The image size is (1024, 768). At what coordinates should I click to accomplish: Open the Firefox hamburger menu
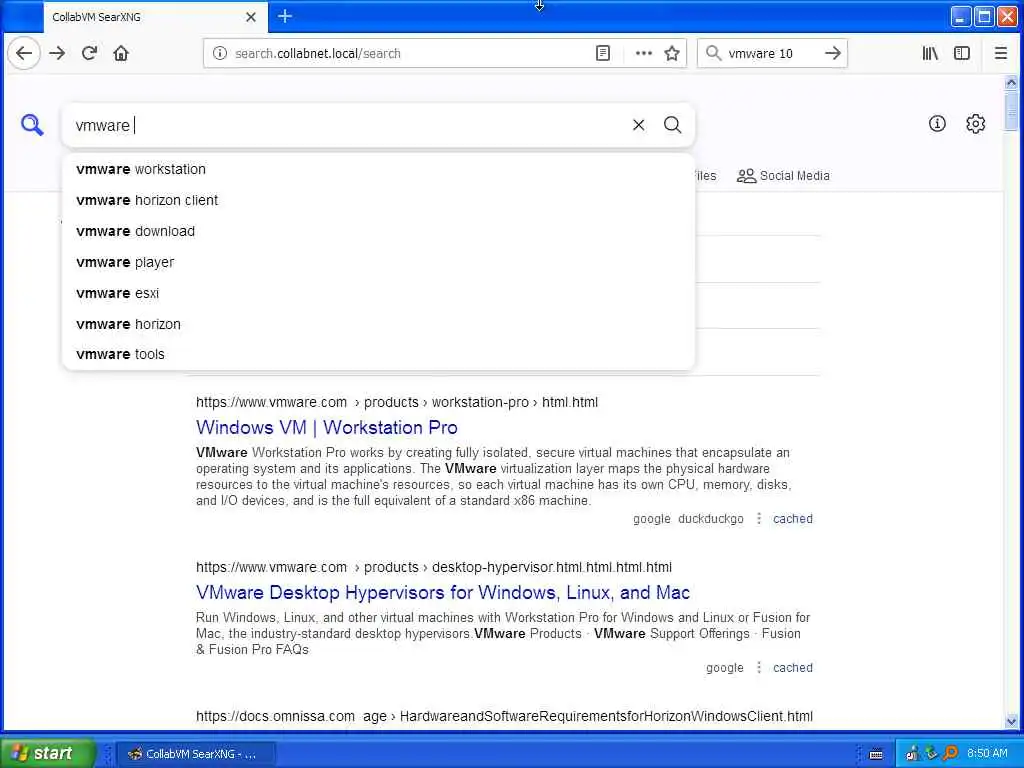click(x=1000, y=54)
